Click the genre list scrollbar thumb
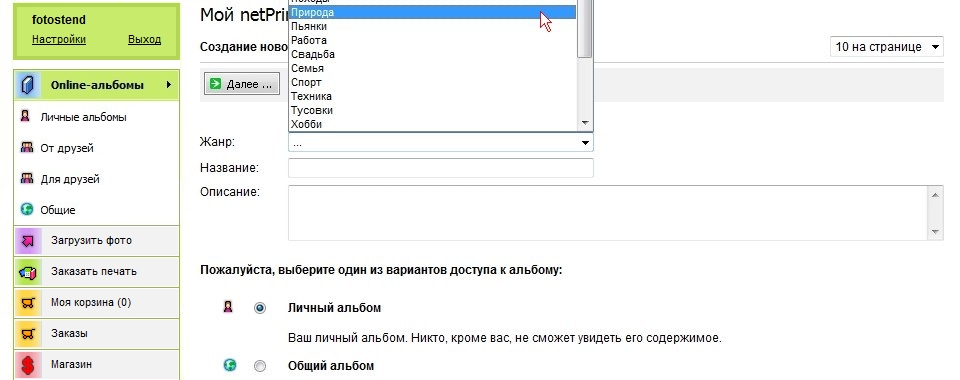This screenshot has height=380, width=960. (x=585, y=28)
